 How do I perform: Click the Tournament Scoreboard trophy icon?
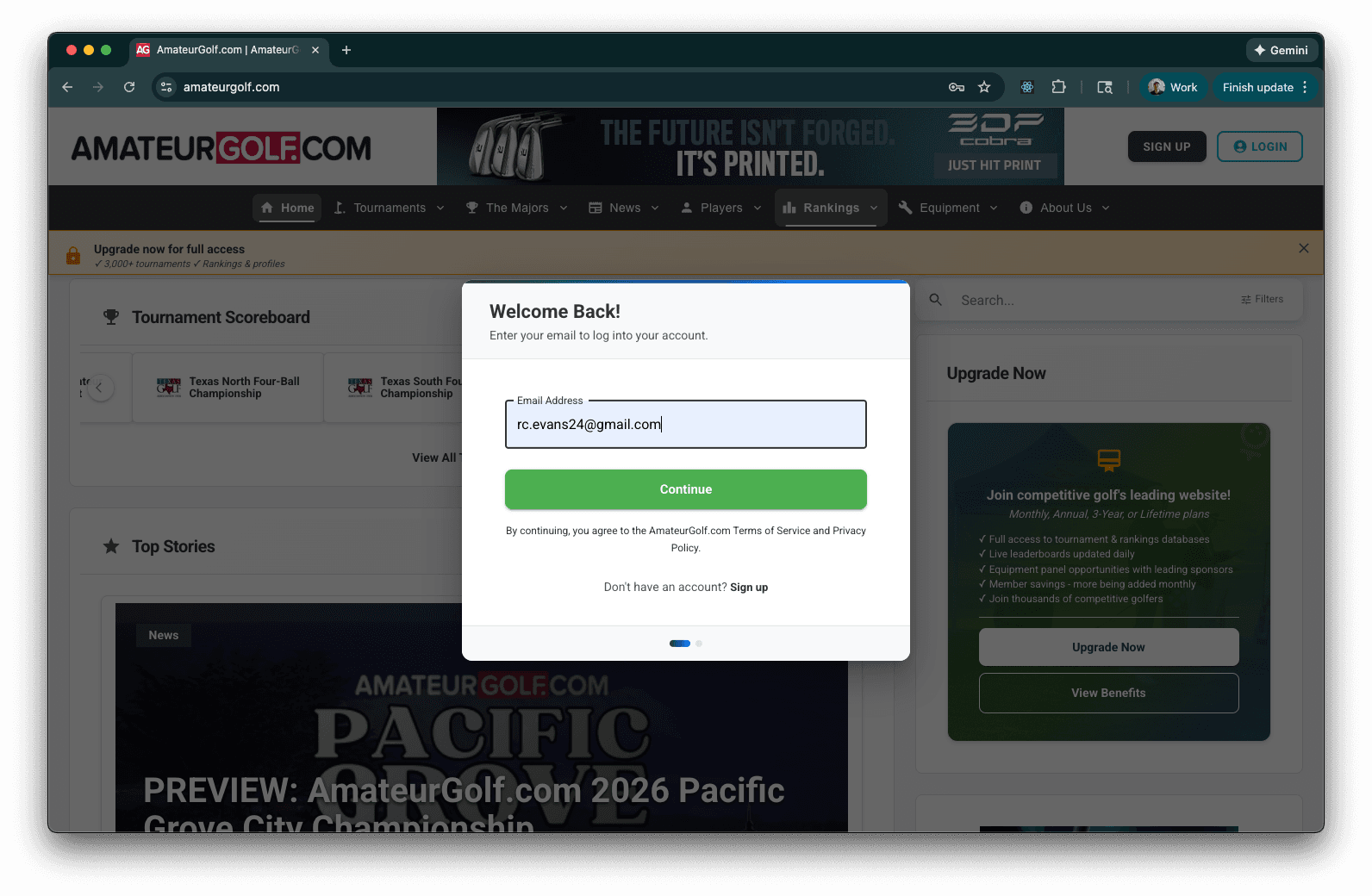pos(111,317)
